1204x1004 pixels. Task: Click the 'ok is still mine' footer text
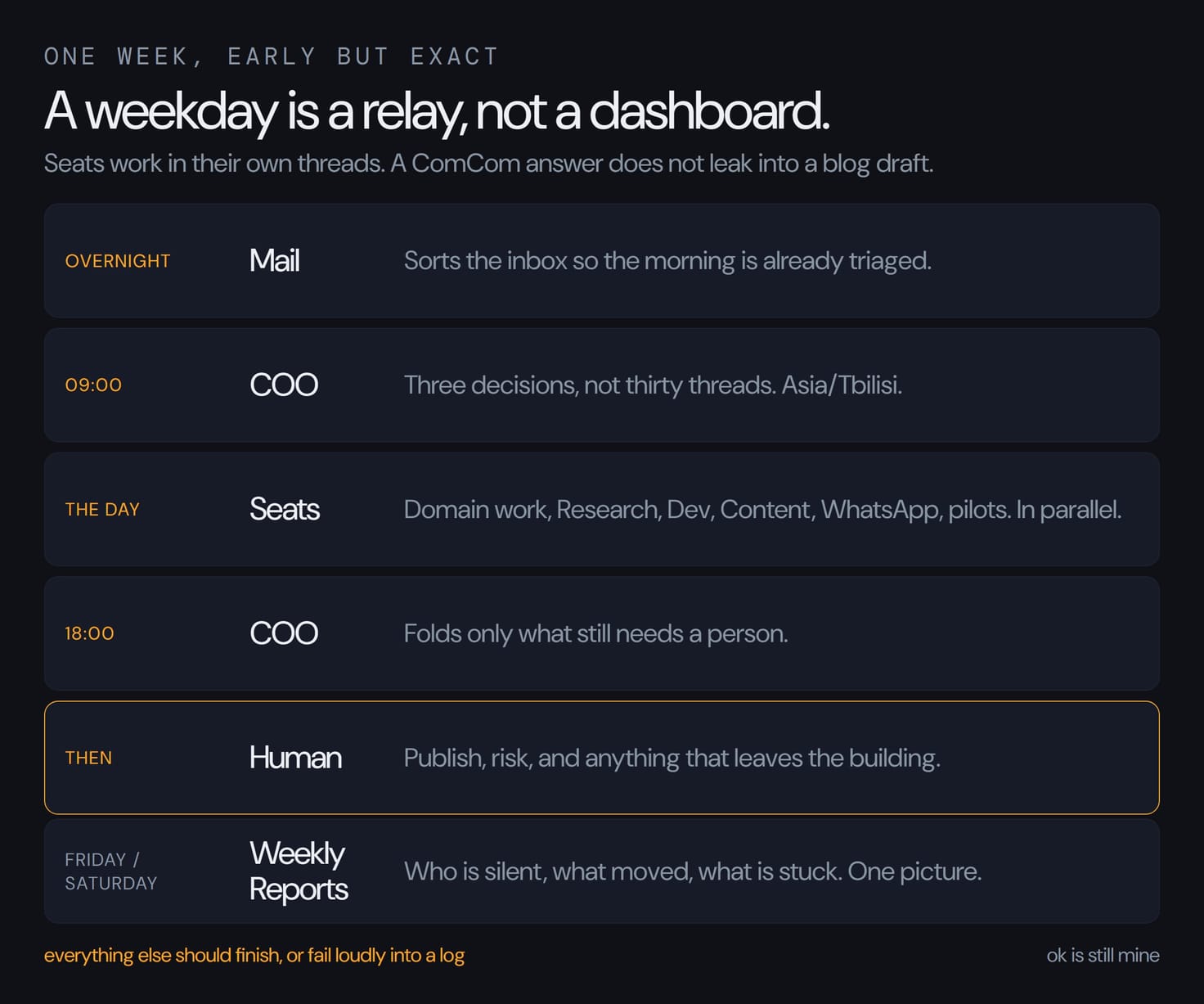[1103, 955]
